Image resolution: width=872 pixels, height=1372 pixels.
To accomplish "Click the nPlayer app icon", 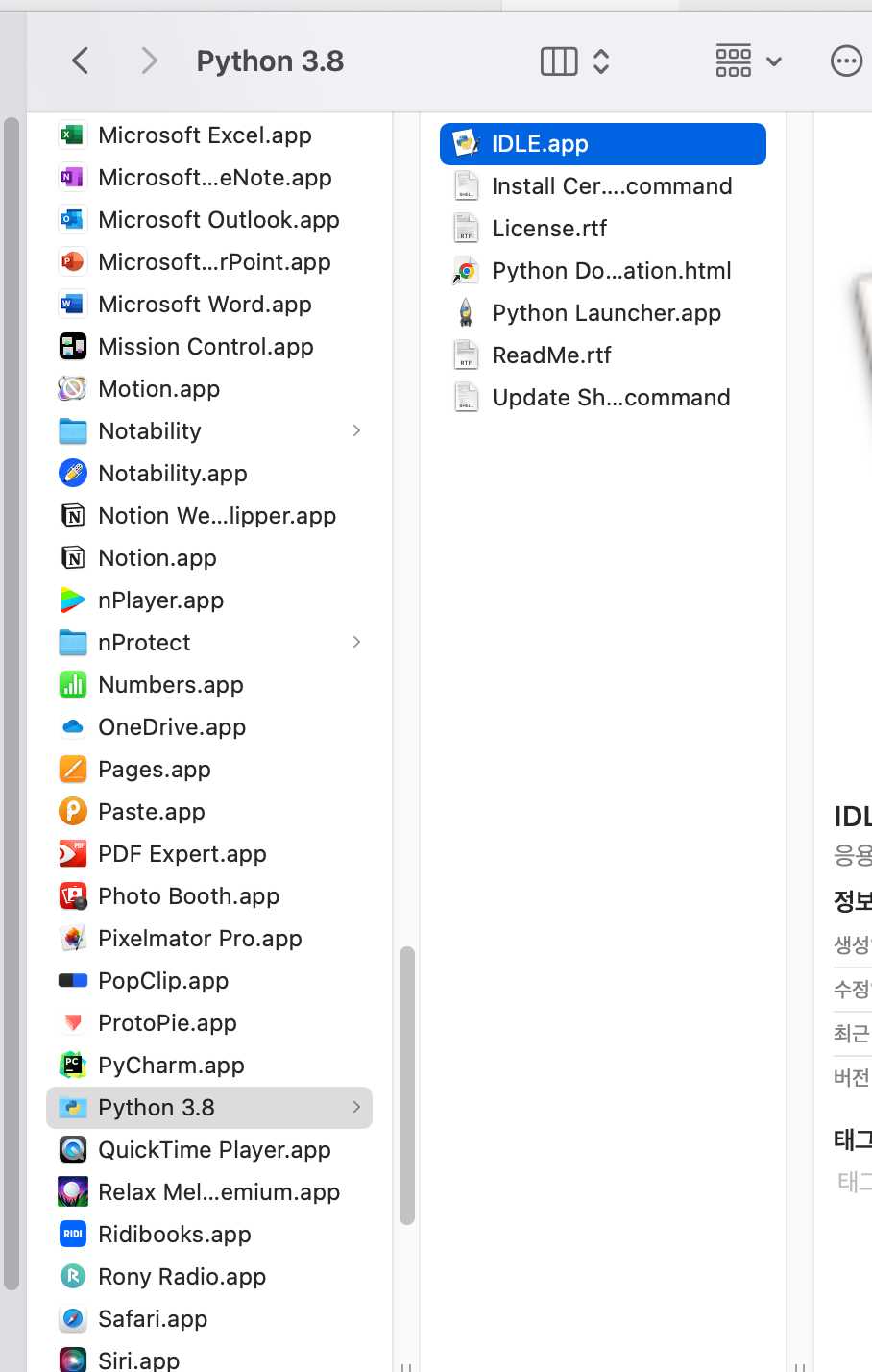I will pyautogui.click(x=73, y=600).
